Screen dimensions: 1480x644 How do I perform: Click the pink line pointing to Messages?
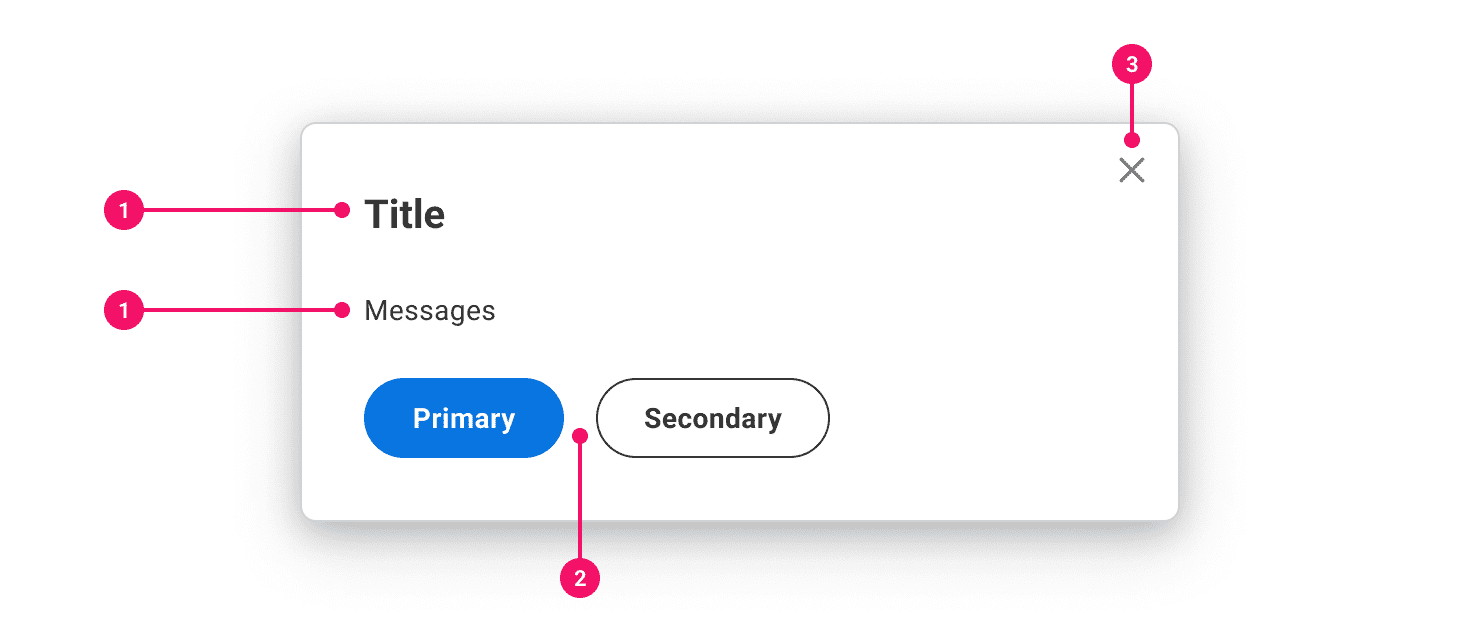pos(240,311)
